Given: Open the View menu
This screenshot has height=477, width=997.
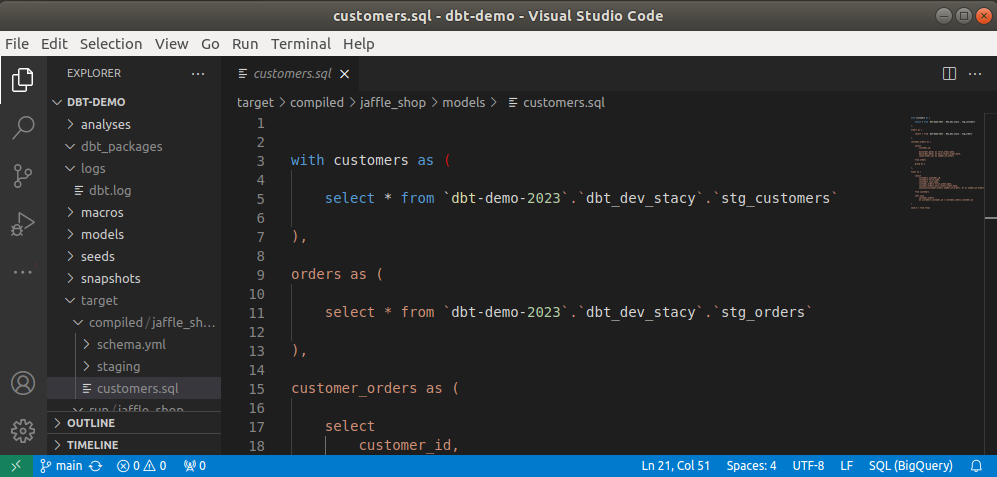Looking at the screenshot, I should coord(172,44).
